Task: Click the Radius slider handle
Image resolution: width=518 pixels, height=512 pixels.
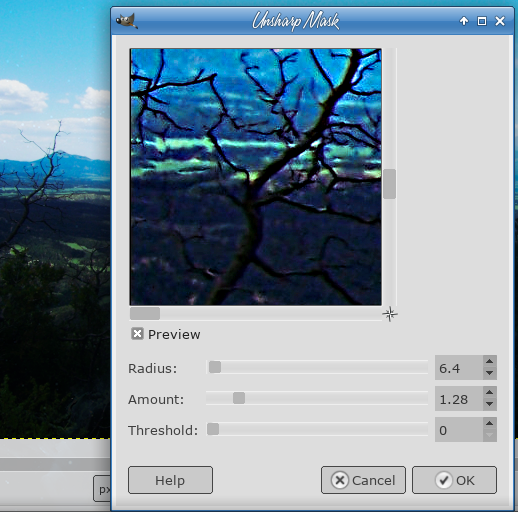Action: pos(215,367)
